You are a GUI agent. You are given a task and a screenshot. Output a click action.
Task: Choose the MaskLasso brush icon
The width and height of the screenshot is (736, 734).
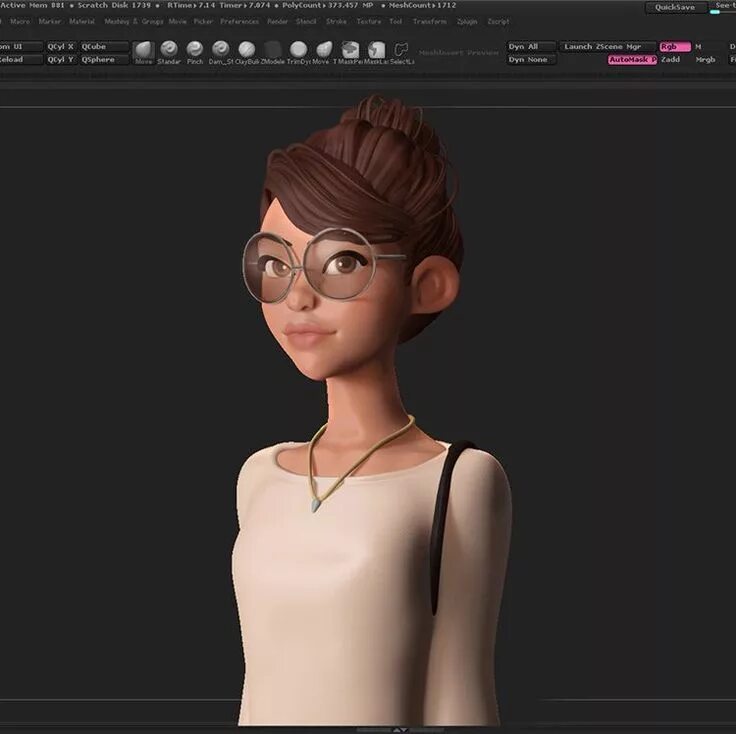[x=376, y=50]
